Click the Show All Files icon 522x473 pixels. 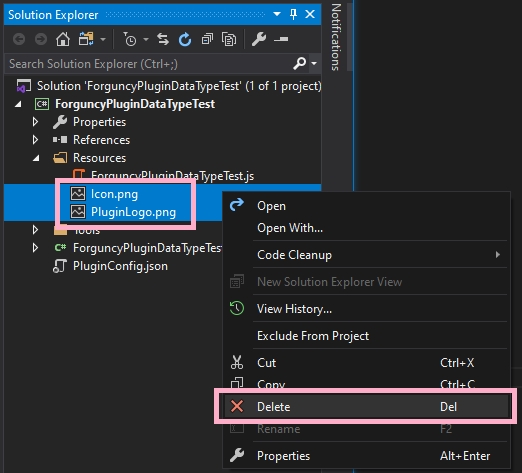pos(229,40)
